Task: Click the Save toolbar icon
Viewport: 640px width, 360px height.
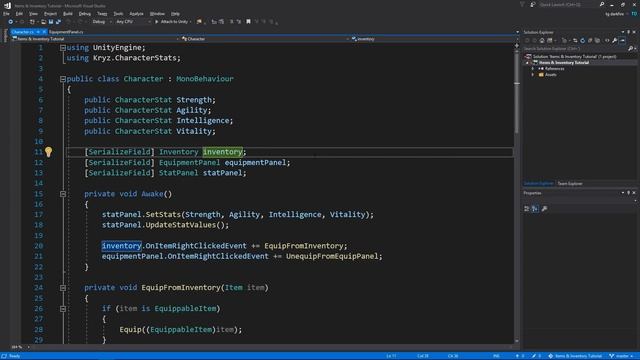Action: pyautogui.click(x=51, y=22)
